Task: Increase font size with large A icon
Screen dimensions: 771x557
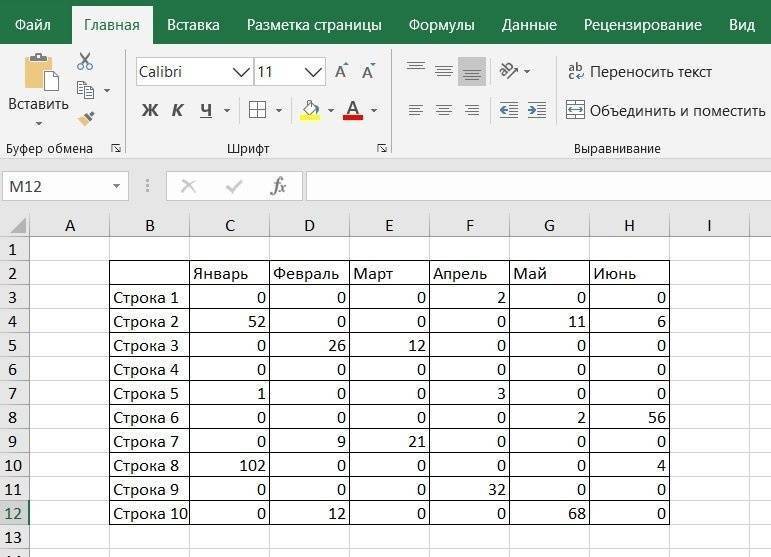Action: (x=341, y=71)
